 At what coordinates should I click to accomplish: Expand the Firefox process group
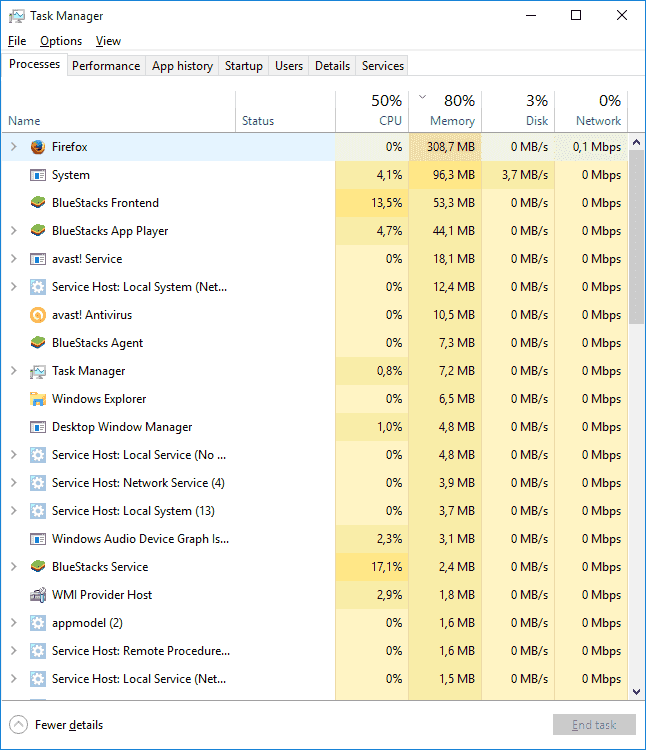point(14,147)
